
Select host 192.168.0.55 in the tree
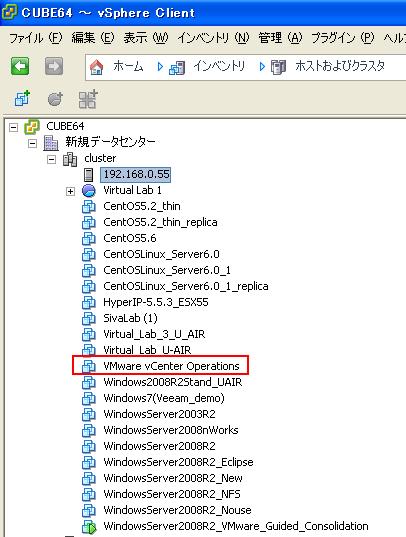(x=136, y=174)
